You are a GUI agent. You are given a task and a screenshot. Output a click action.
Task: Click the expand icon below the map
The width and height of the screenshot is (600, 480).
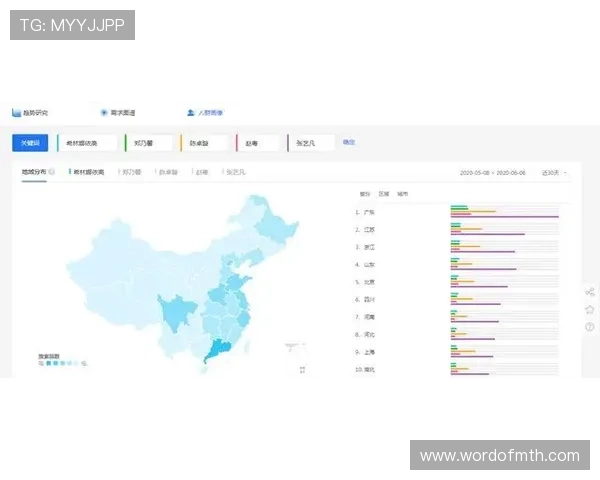click(302, 369)
